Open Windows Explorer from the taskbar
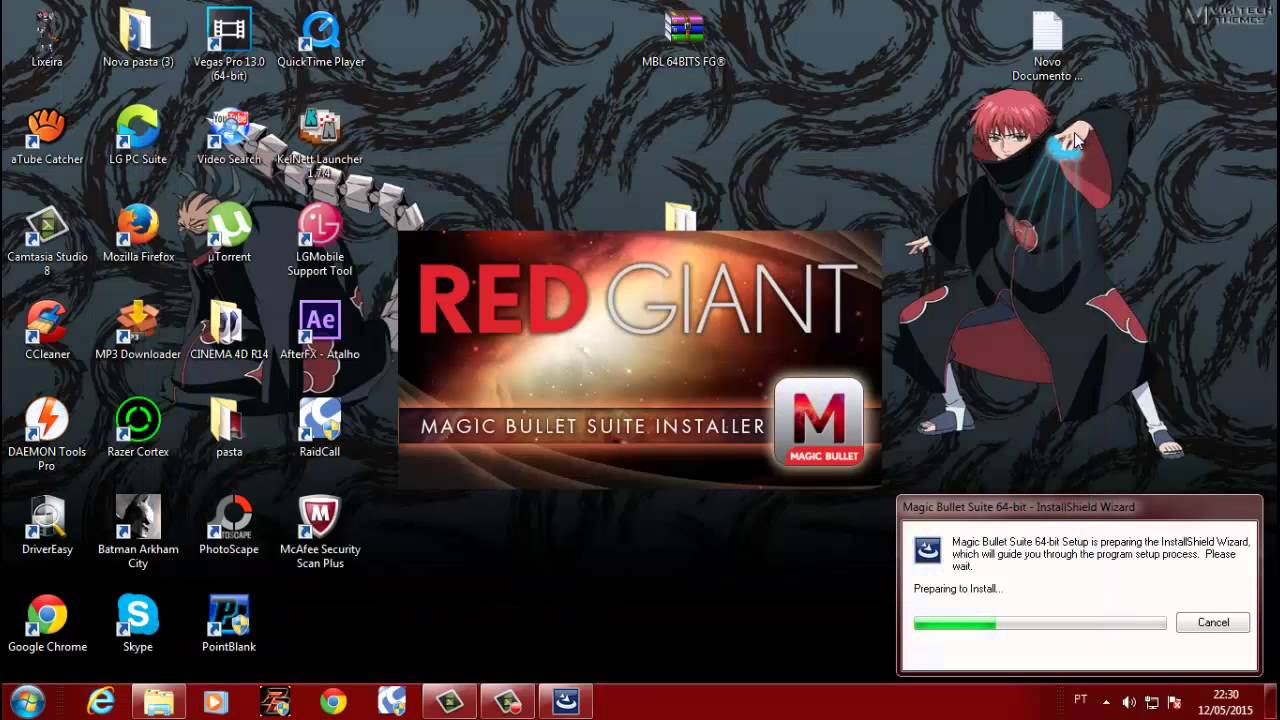Image resolution: width=1280 pixels, height=720 pixels. (159, 702)
